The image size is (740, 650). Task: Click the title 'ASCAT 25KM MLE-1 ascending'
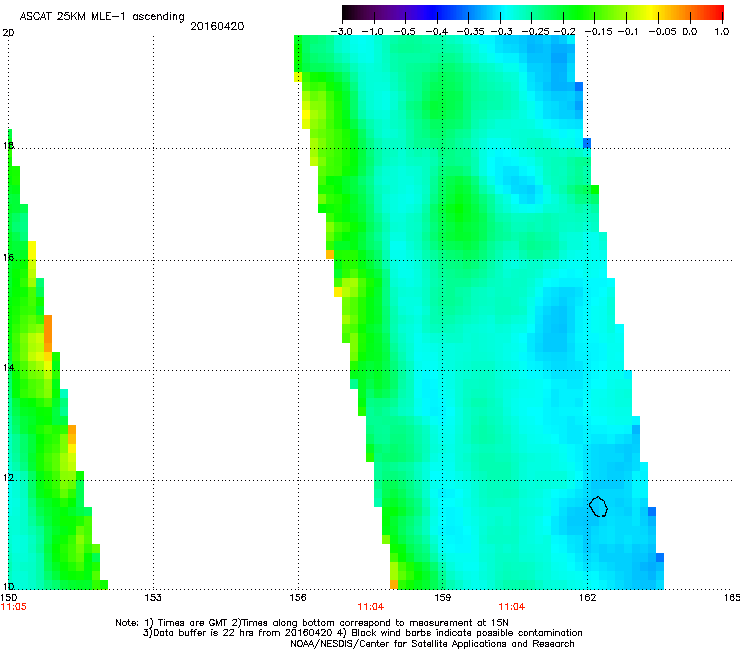click(x=102, y=17)
